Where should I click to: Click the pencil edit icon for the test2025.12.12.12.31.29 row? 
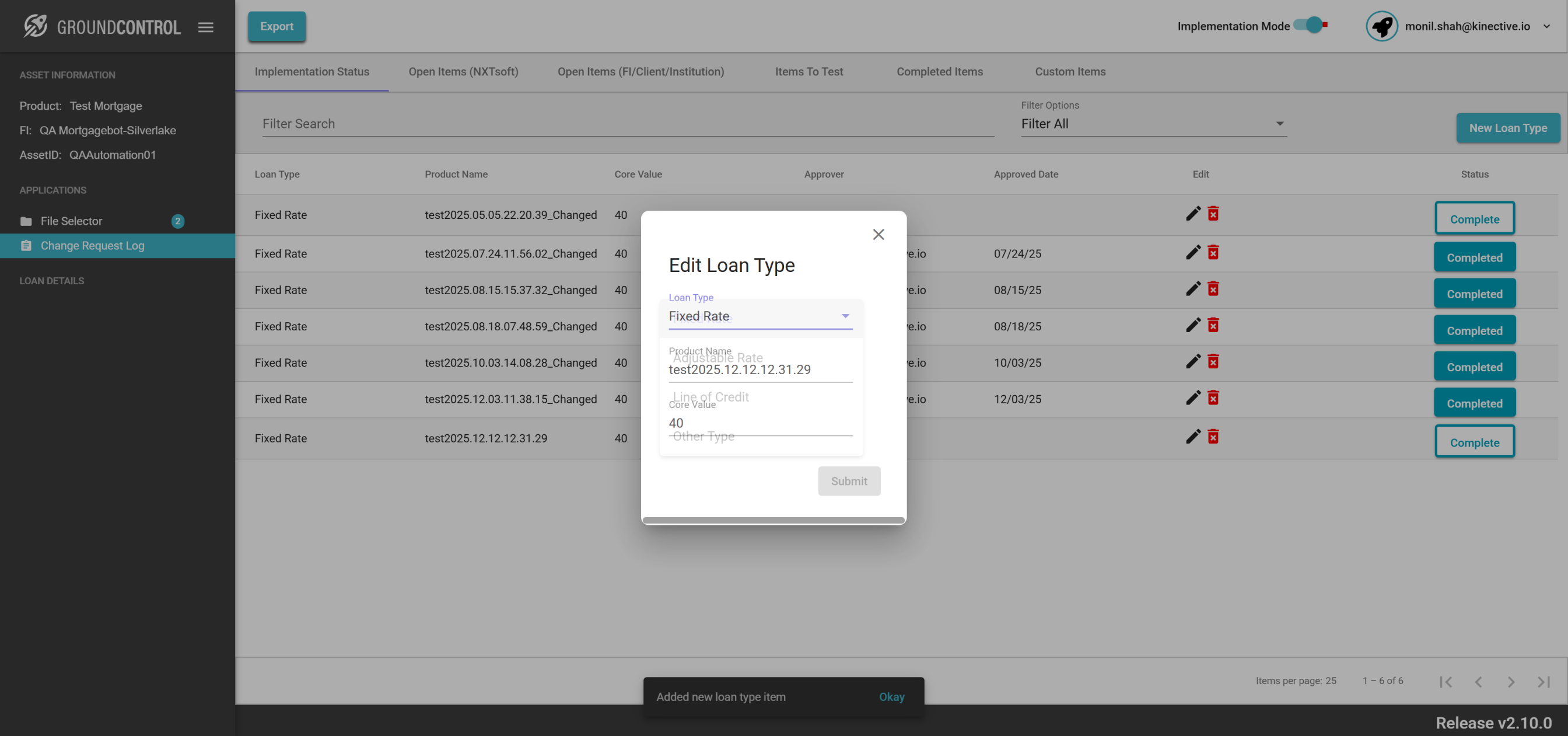(x=1193, y=437)
